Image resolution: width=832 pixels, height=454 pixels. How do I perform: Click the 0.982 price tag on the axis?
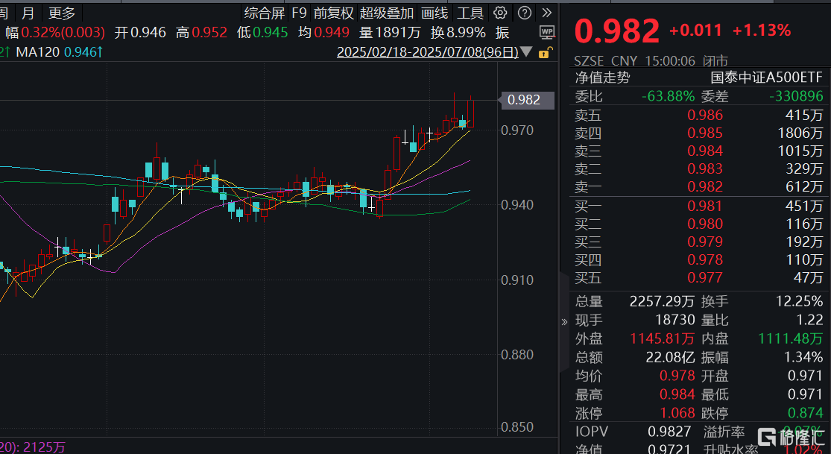pos(527,100)
